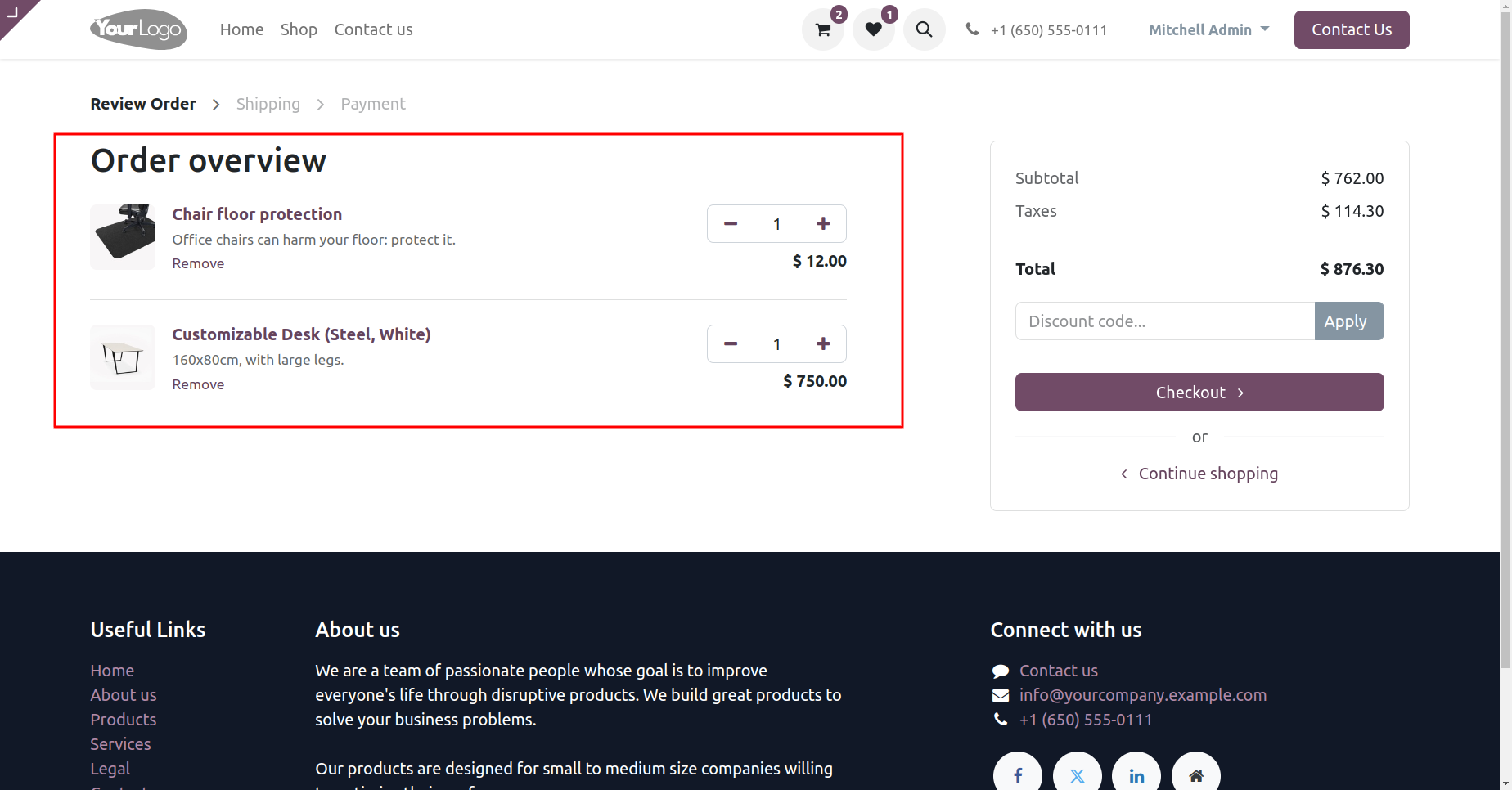Click the Facebook social icon

click(x=1018, y=775)
